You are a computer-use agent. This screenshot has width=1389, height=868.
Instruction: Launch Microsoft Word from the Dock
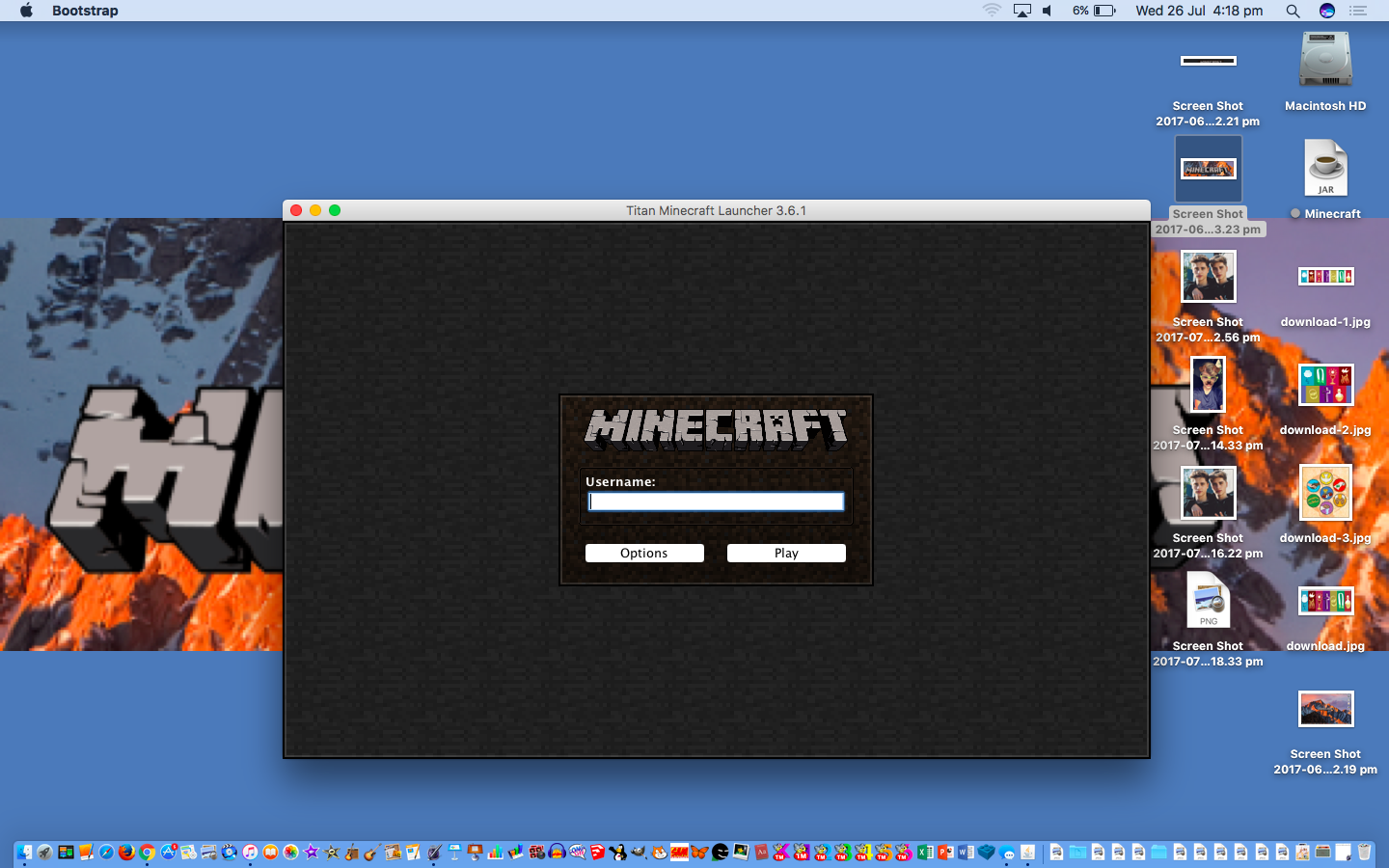966,852
